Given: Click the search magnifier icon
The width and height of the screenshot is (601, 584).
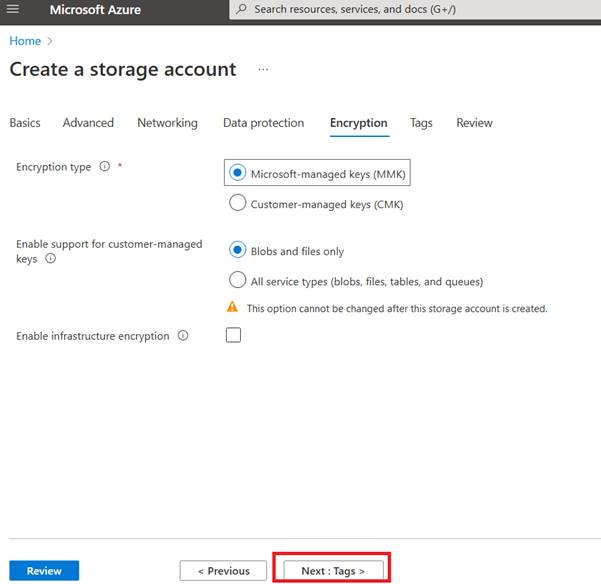Looking at the screenshot, I should click(241, 9).
